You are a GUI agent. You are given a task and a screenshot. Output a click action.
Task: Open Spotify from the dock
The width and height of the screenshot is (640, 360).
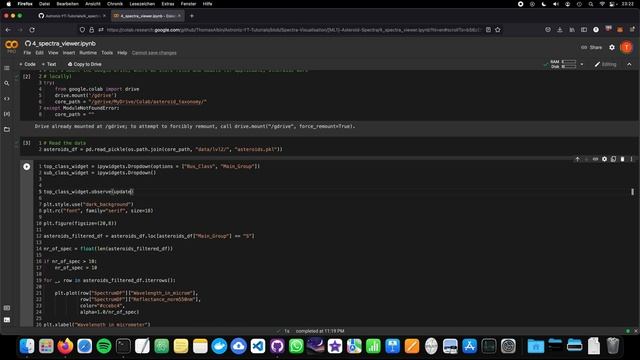(104, 346)
